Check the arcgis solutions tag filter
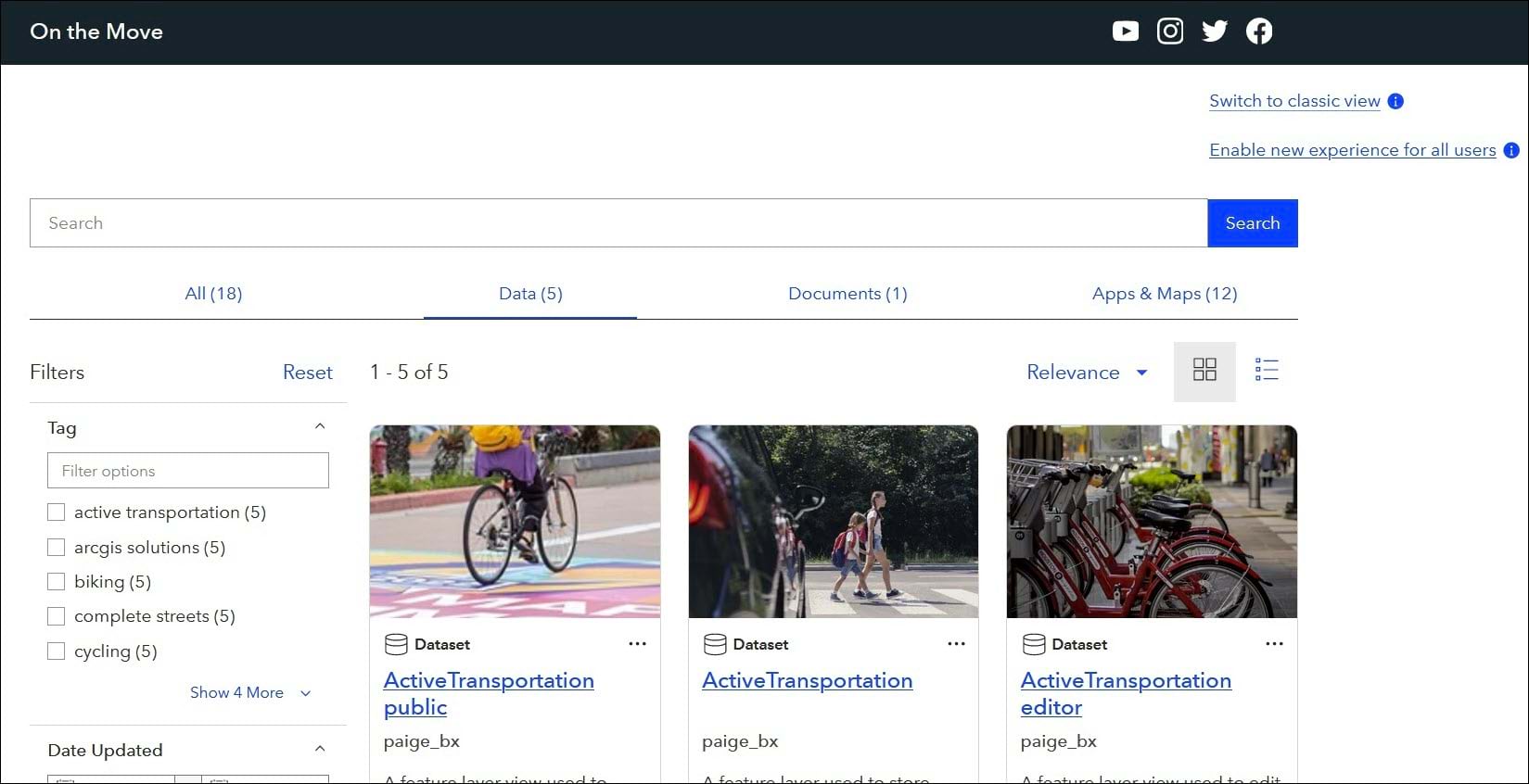1529x784 pixels. point(57,548)
